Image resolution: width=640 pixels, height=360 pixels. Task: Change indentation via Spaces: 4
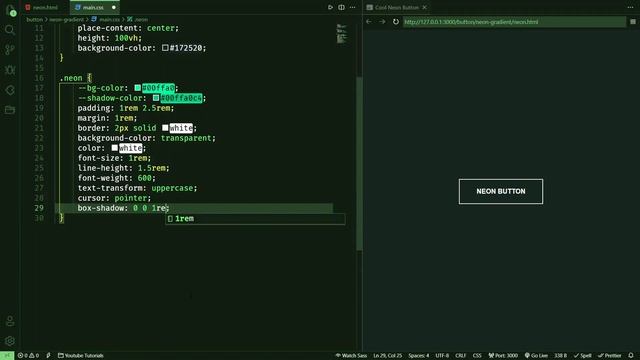coord(418,356)
